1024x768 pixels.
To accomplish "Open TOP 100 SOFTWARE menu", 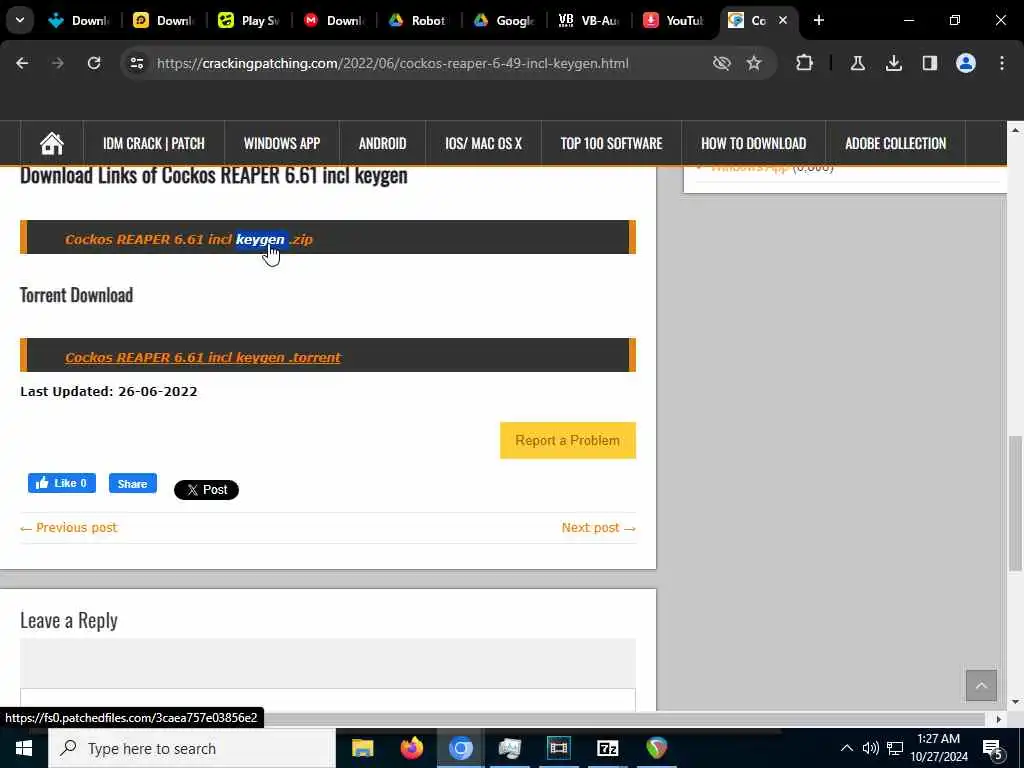I will 611,143.
